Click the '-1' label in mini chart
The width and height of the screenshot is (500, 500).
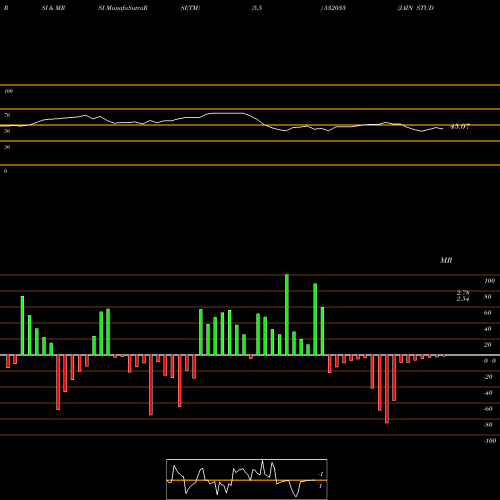(321, 474)
